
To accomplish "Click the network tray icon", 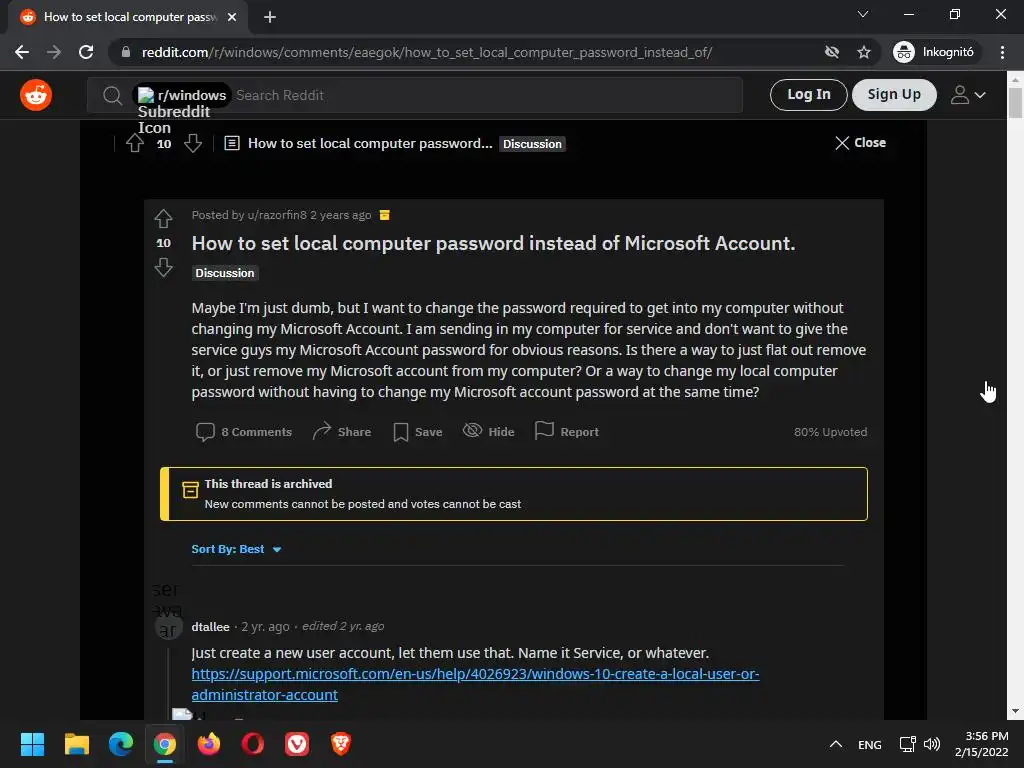I will (908, 744).
